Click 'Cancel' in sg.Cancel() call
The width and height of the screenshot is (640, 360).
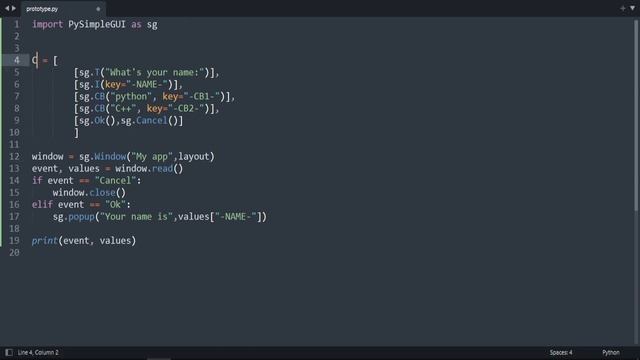pyautogui.click(x=152, y=121)
